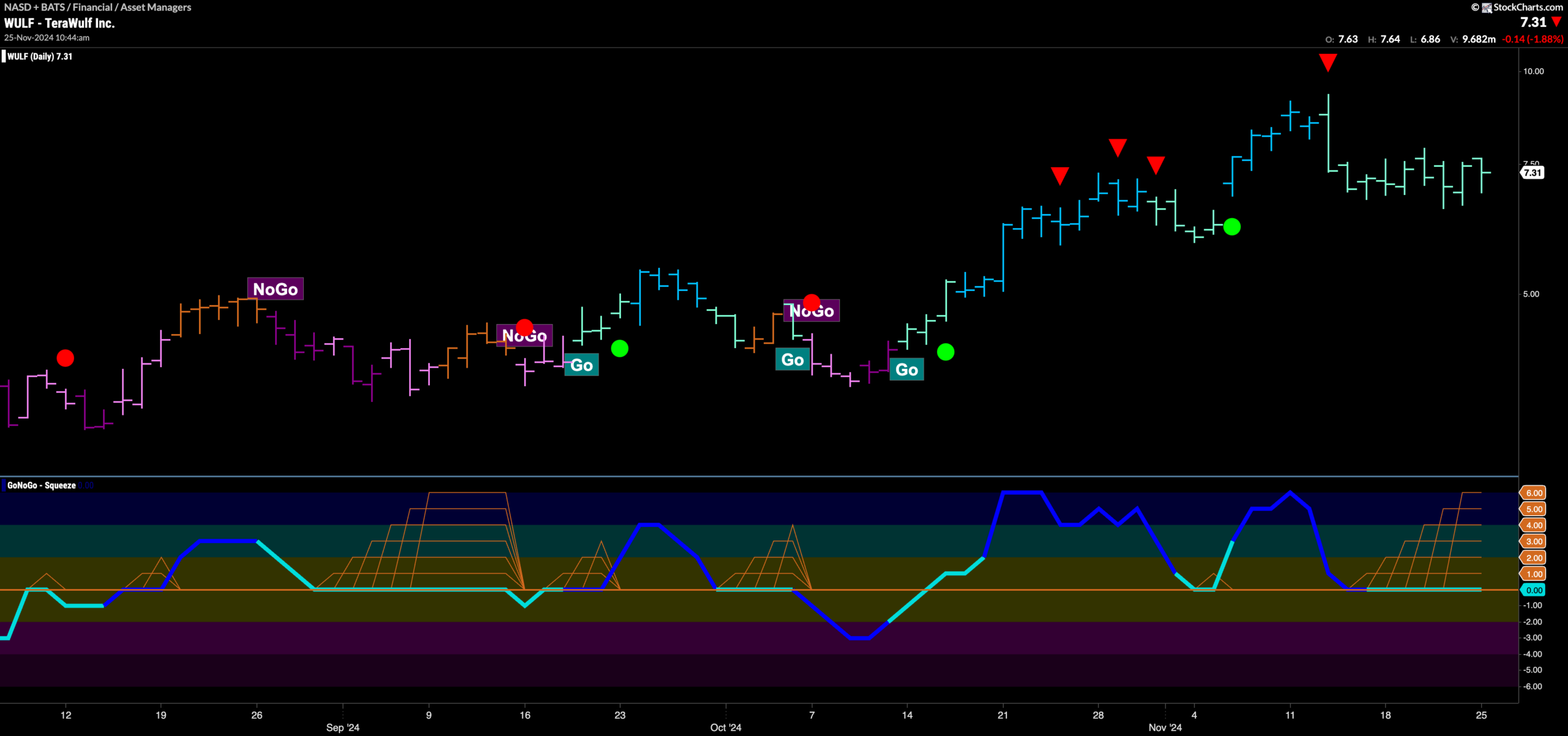The image size is (1568, 736).
Task: Click the green dot near September 23
Action: pyautogui.click(x=620, y=349)
